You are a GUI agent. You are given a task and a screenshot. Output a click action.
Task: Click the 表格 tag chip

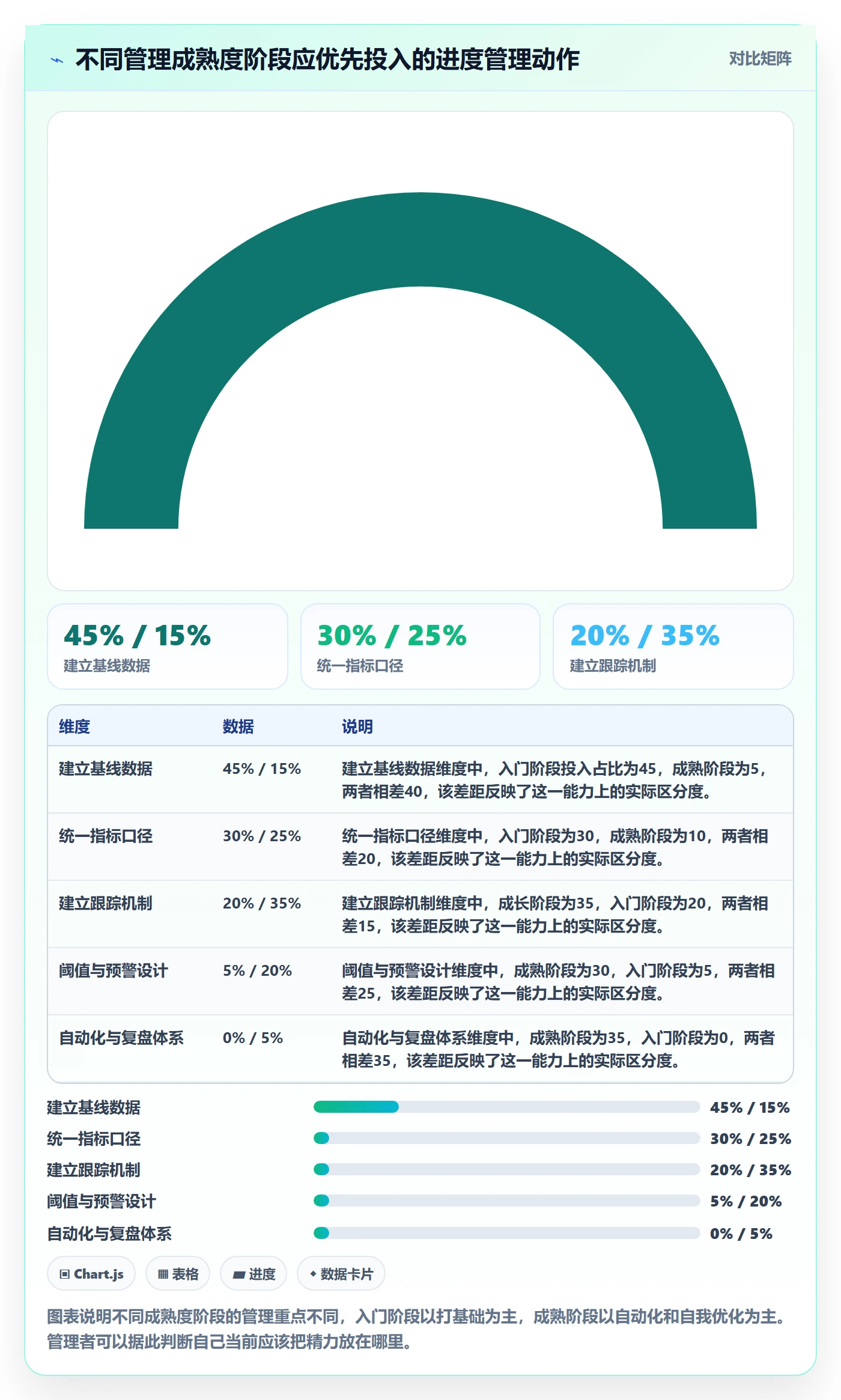pyautogui.click(x=178, y=1274)
